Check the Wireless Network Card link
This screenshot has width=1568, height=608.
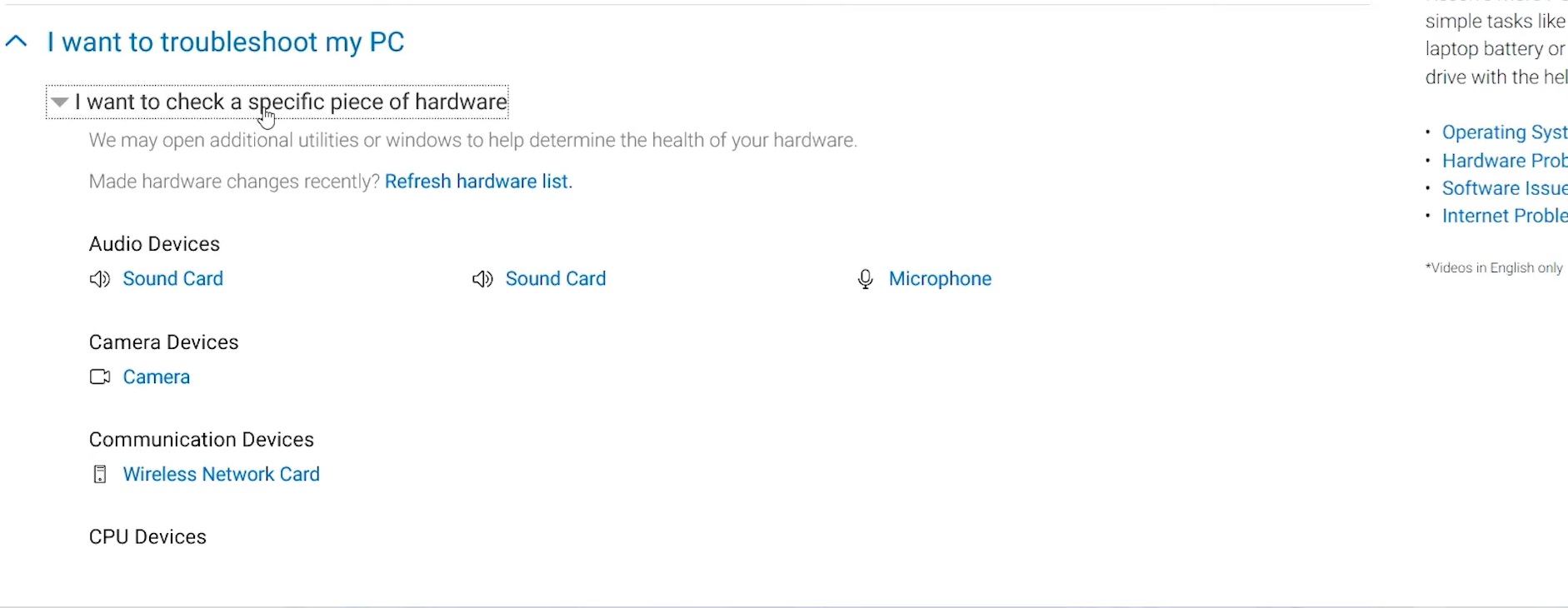(221, 475)
